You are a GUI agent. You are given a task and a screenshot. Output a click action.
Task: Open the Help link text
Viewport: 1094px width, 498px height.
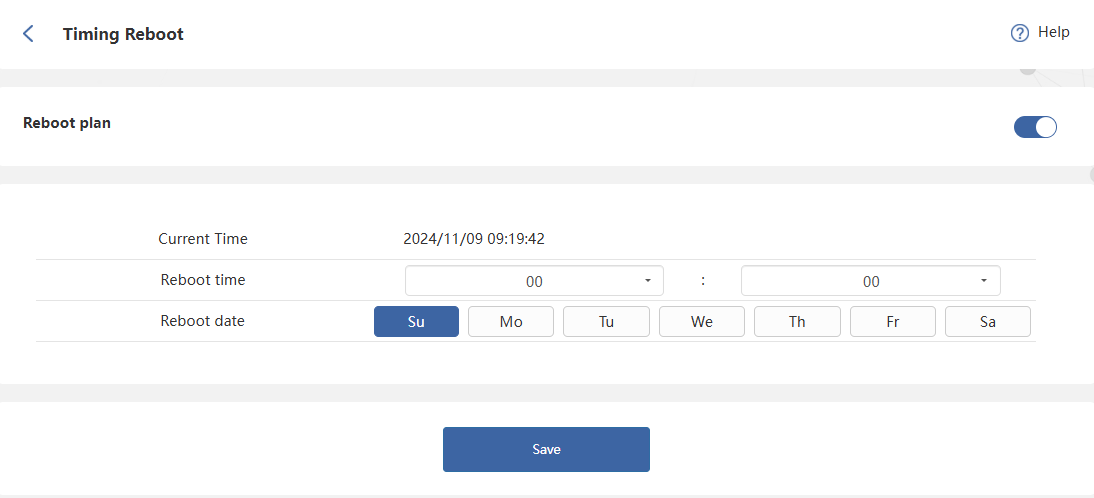pos(1053,32)
